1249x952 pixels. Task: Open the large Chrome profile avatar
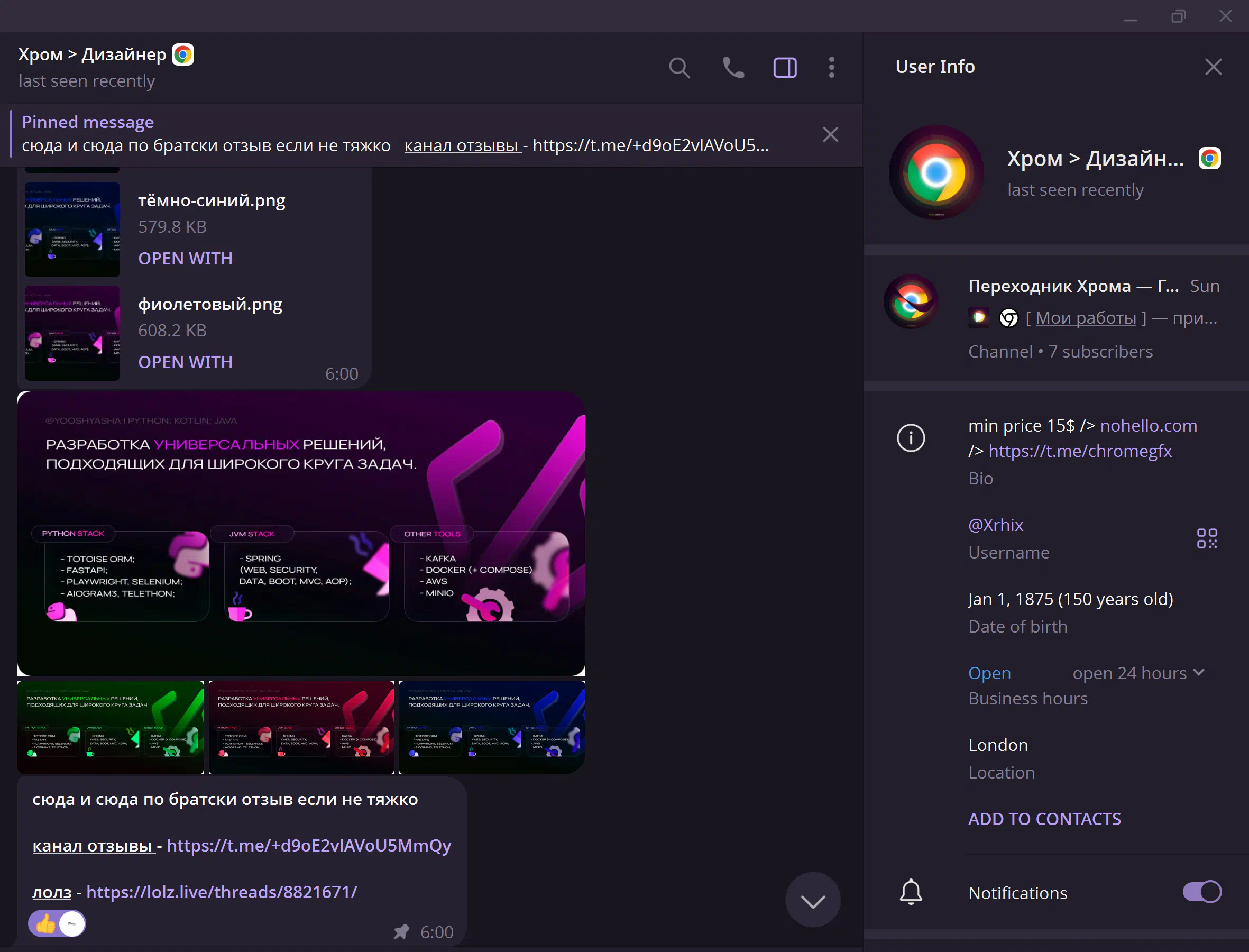[936, 173]
